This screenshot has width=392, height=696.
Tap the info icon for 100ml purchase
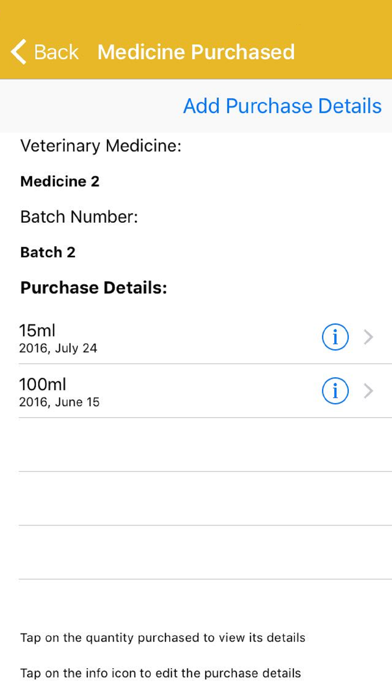click(x=335, y=391)
